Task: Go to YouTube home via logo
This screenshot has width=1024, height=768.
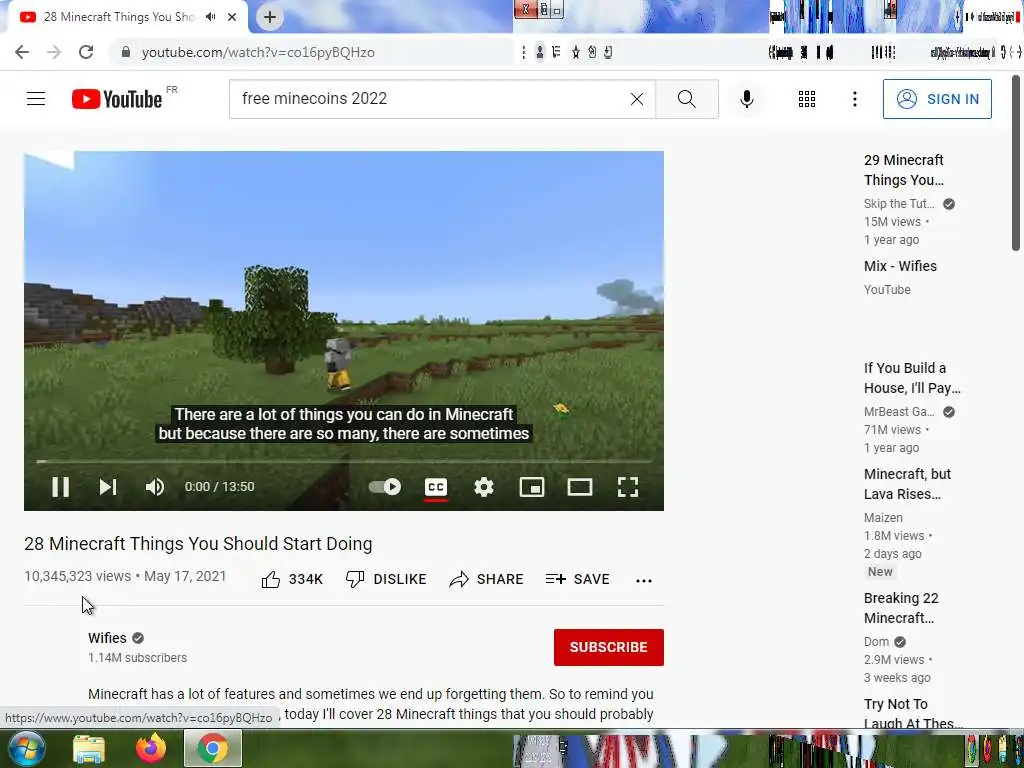Action: (x=117, y=99)
